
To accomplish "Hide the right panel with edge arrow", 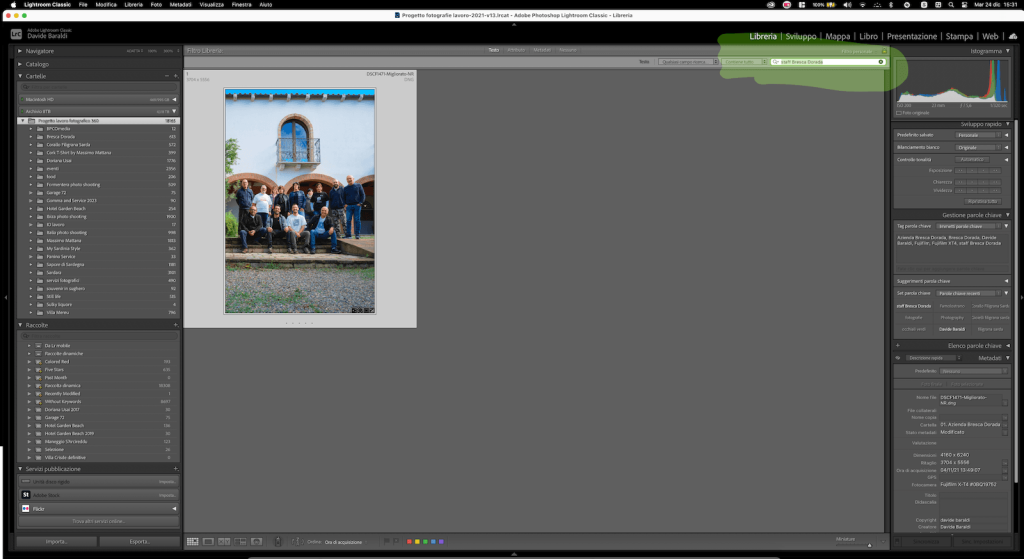I will coord(1021,297).
